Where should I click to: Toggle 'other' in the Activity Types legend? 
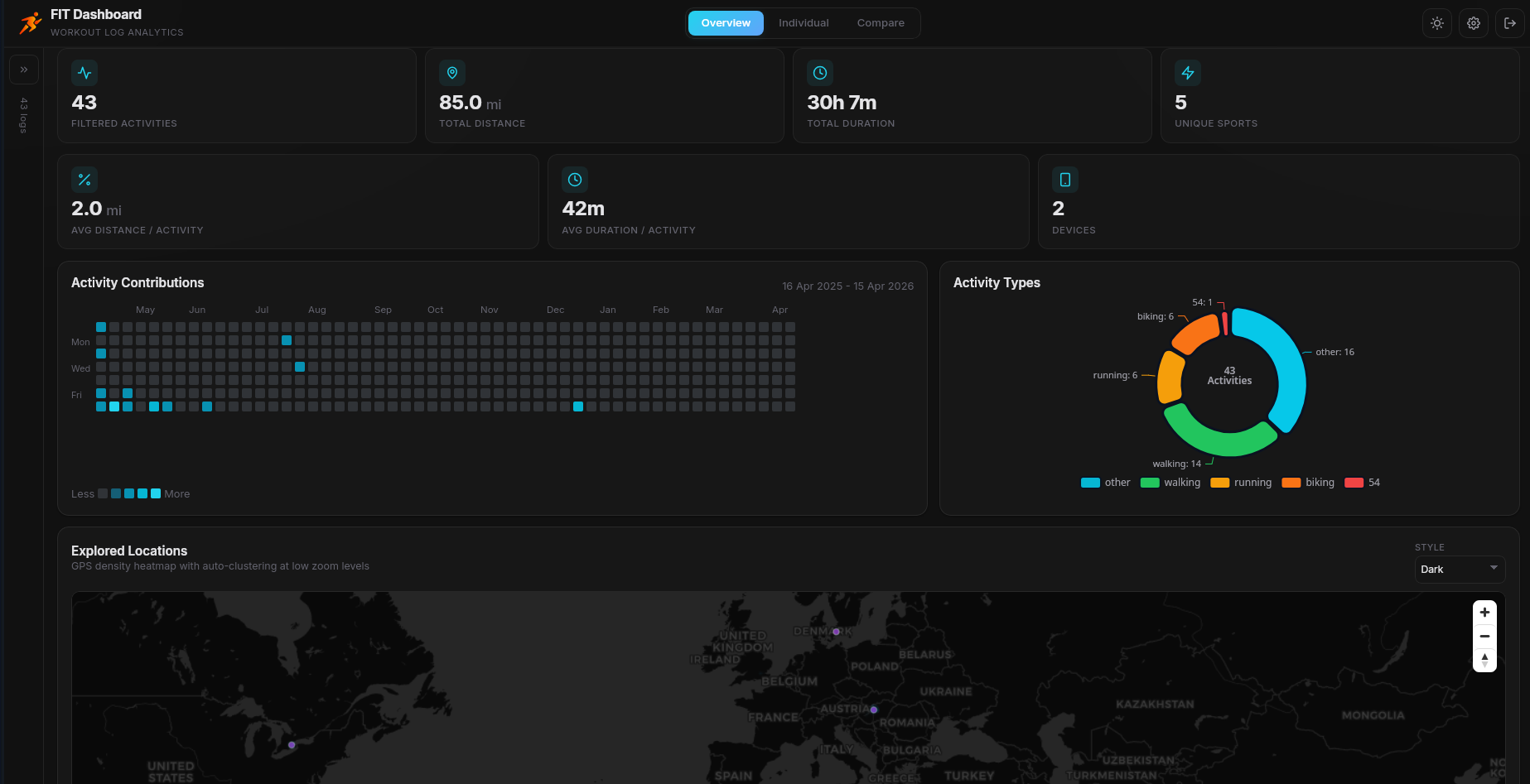(1105, 482)
